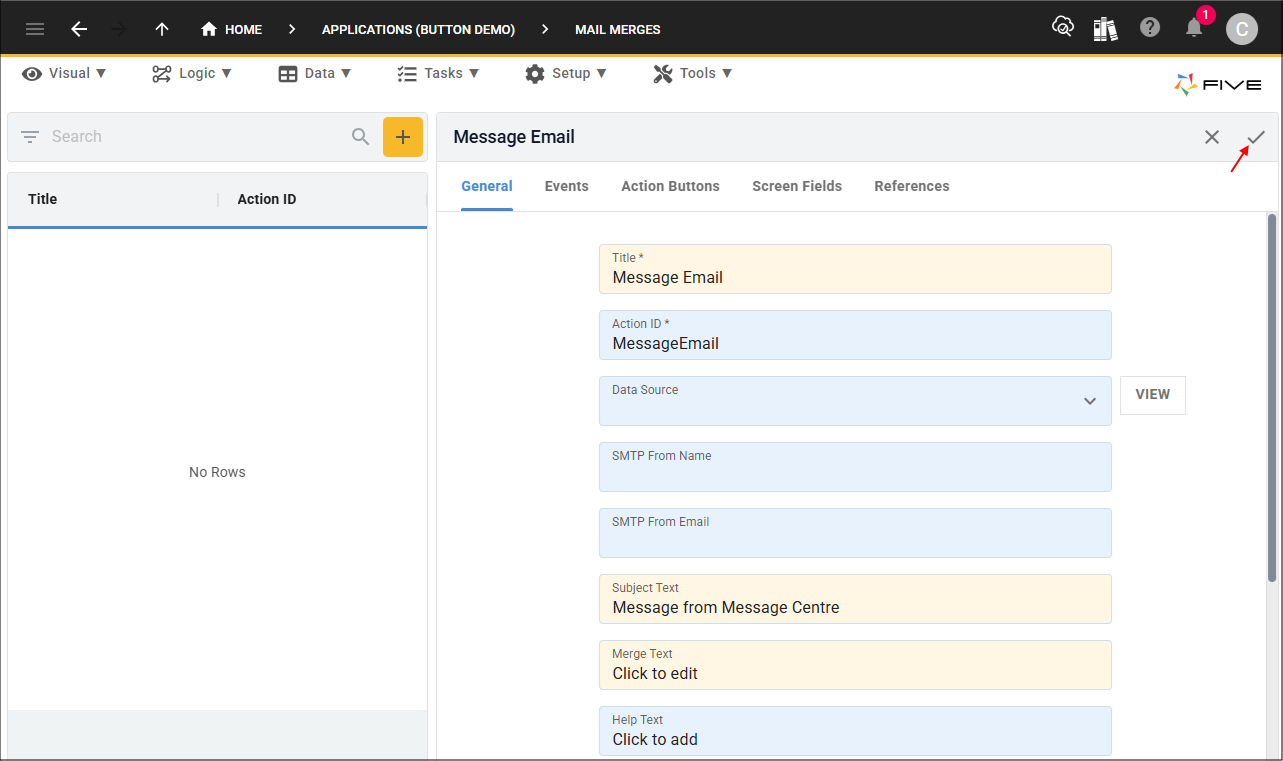Open the Tools menu
Viewport: 1283px width, 761px height.
693,73
